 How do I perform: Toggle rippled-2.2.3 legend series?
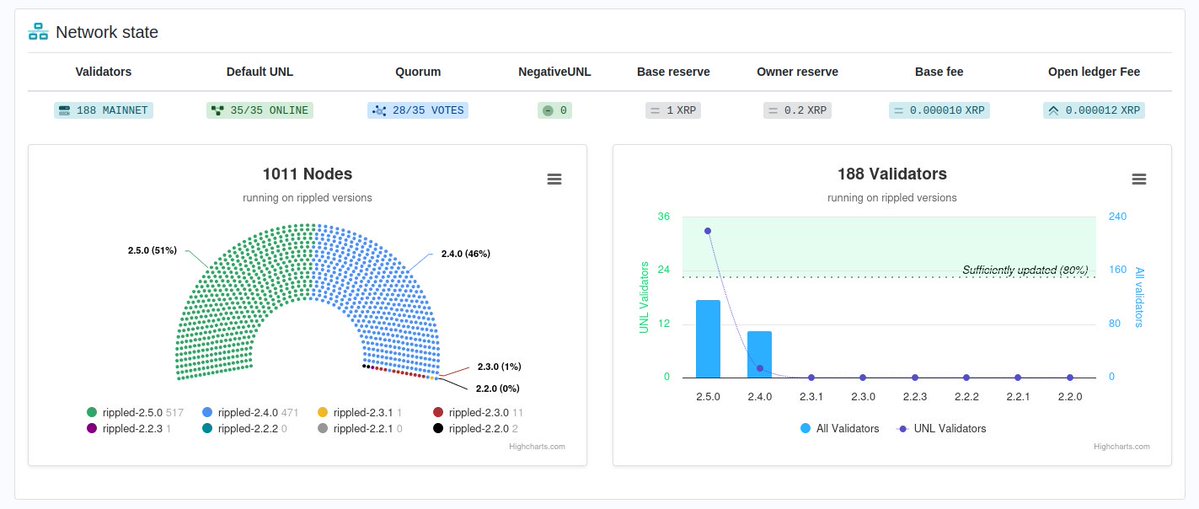click(x=128, y=429)
